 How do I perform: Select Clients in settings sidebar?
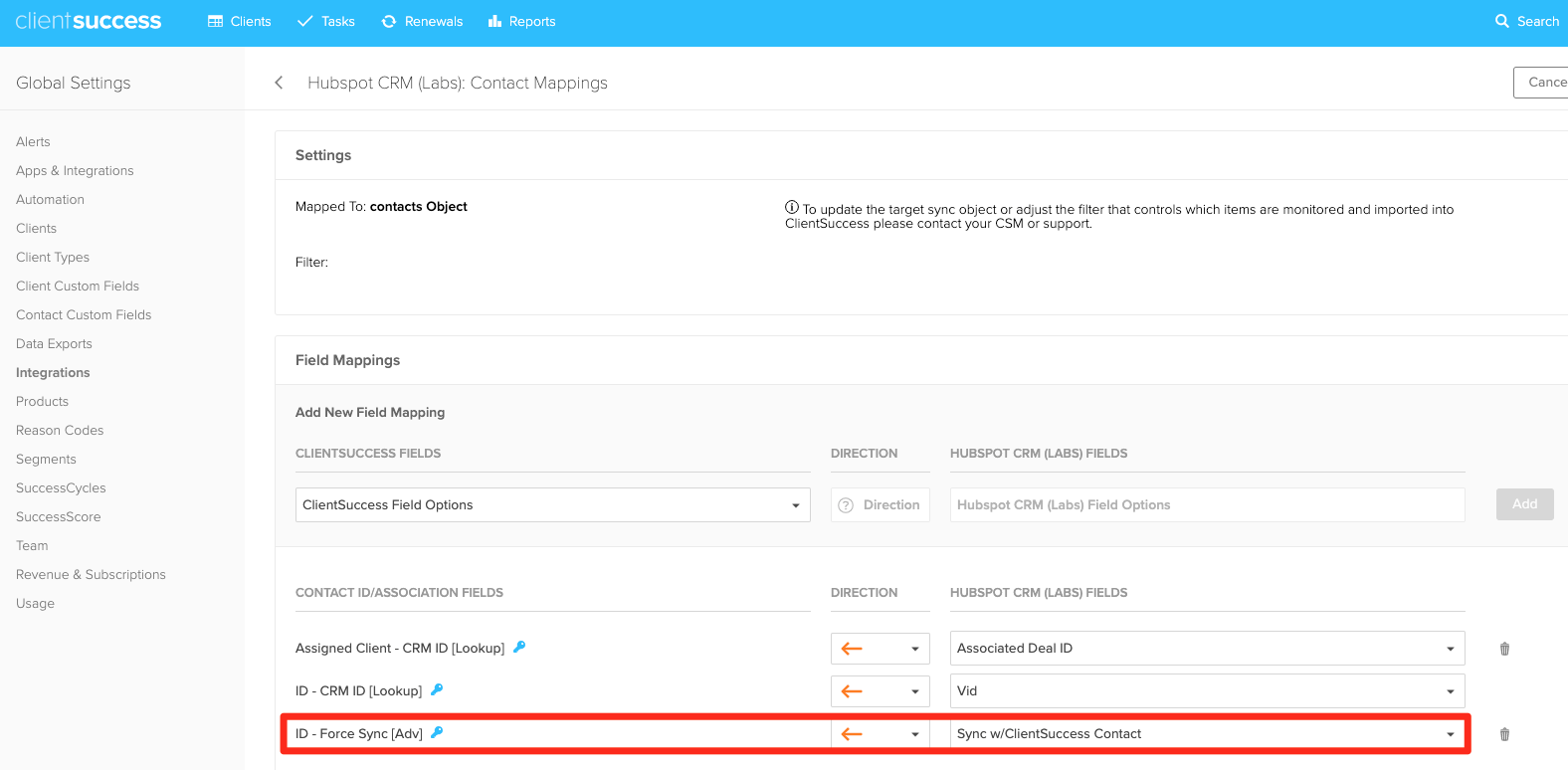[36, 228]
